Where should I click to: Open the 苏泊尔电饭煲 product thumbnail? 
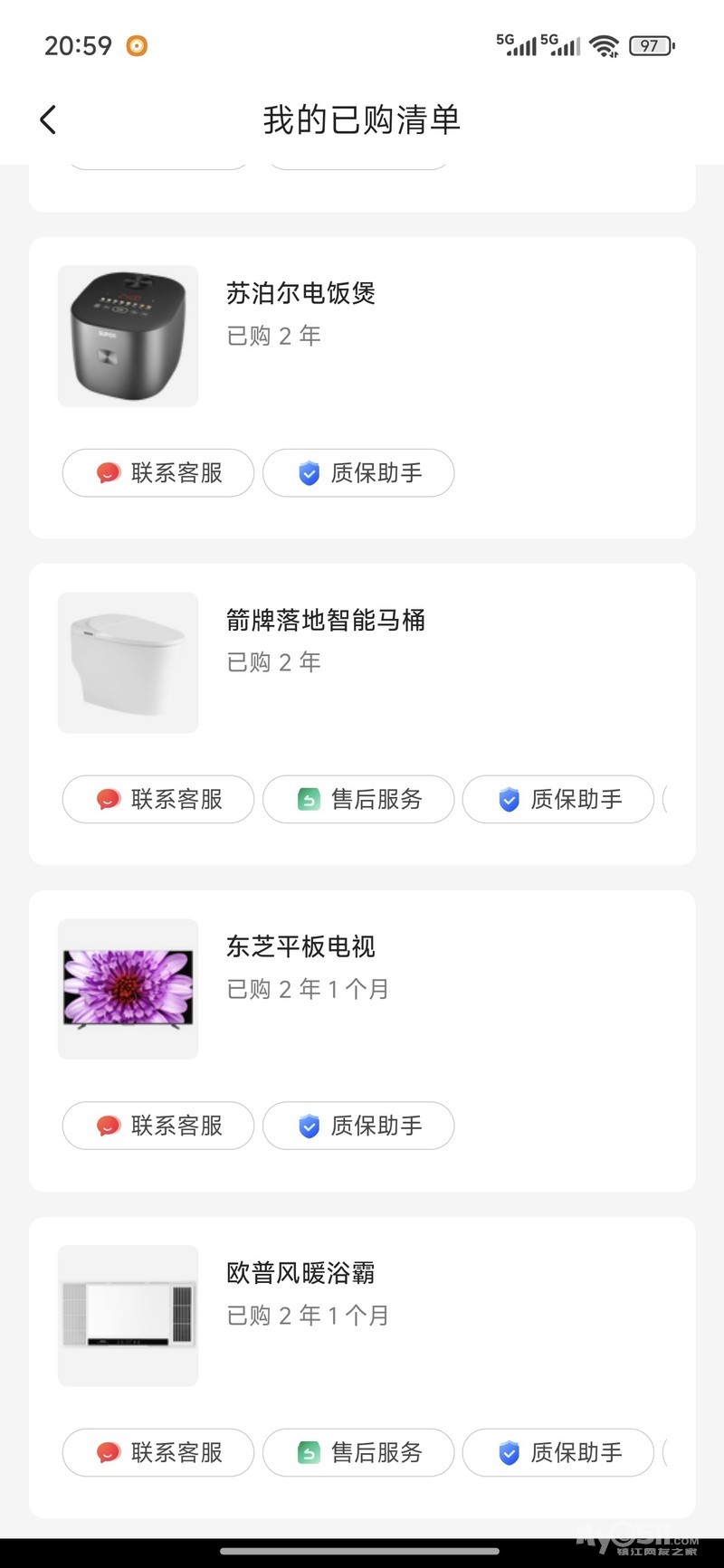point(129,337)
